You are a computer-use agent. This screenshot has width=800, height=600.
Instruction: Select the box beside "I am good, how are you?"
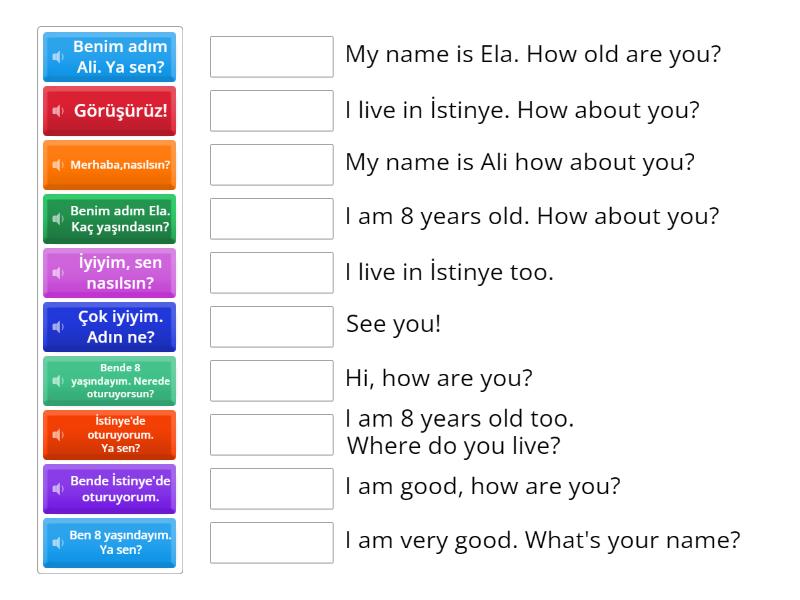point(271,489)
